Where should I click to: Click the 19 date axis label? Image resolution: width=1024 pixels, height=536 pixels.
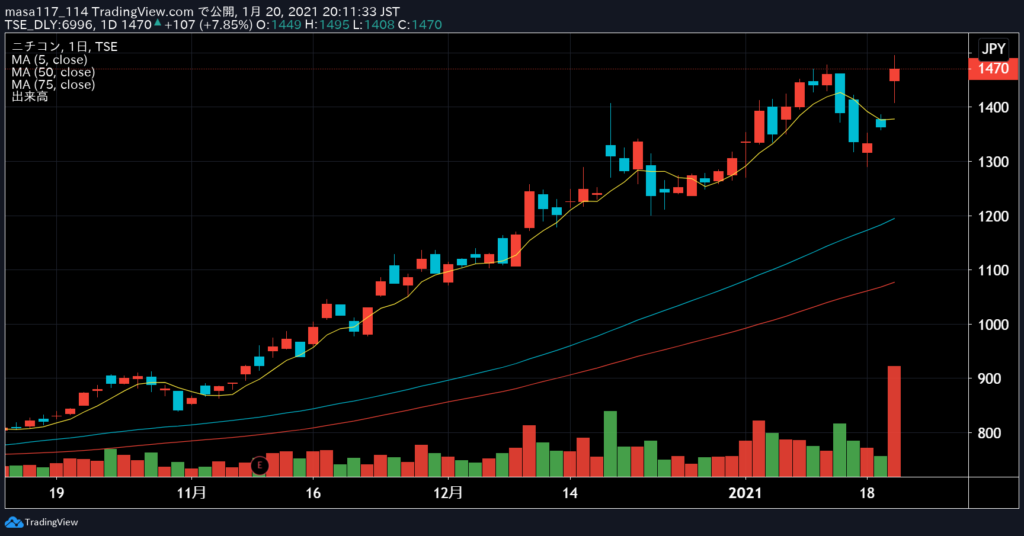(56, 492)
